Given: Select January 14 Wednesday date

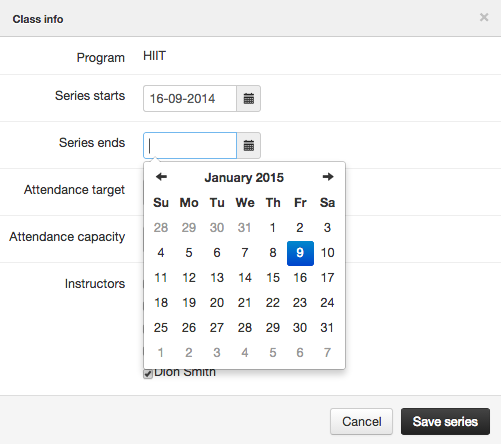Looking at the screenshot, I should pyautogui.click(x=245, y=278).
